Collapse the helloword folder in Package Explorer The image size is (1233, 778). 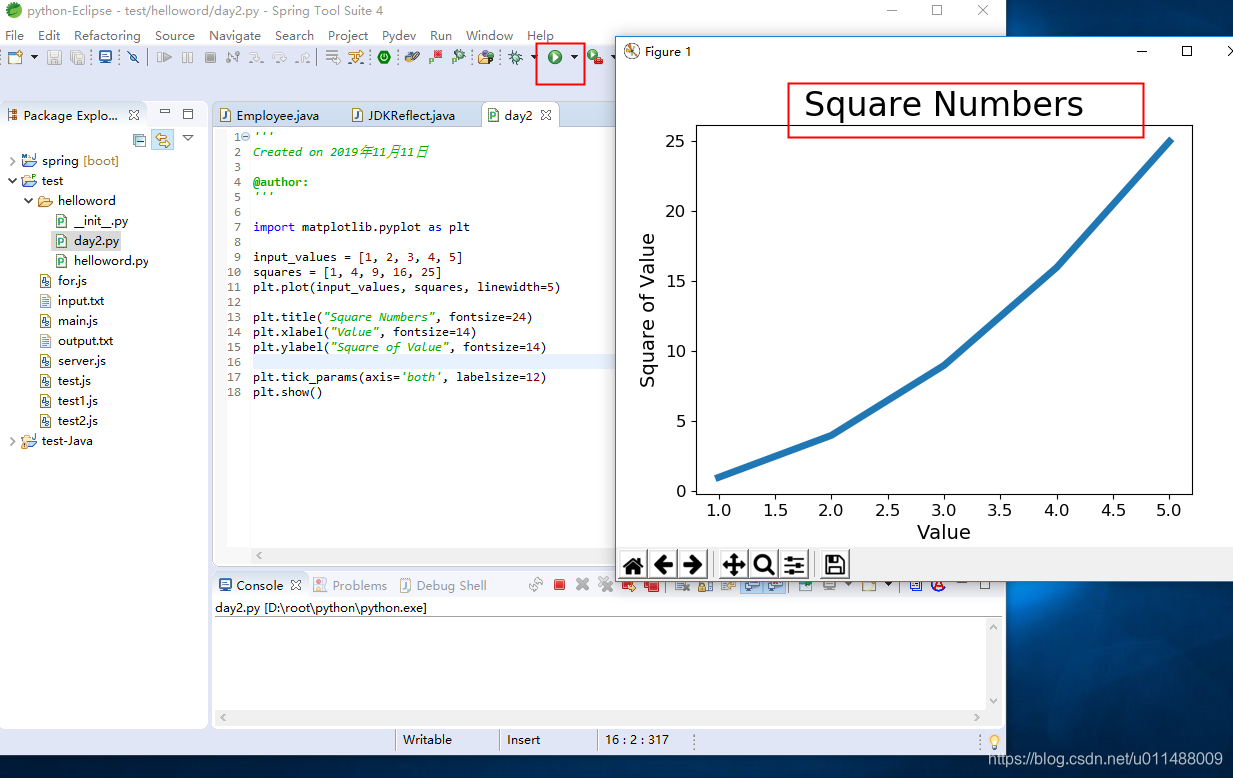click(x=28, y=200)
